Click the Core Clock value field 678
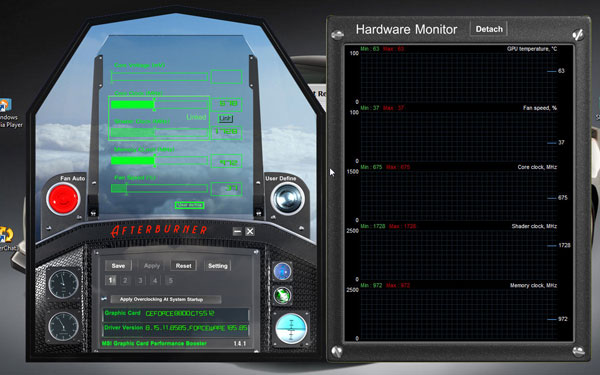Image resolution: width=600 pixels, height=375 pixels. pos(226,104)
